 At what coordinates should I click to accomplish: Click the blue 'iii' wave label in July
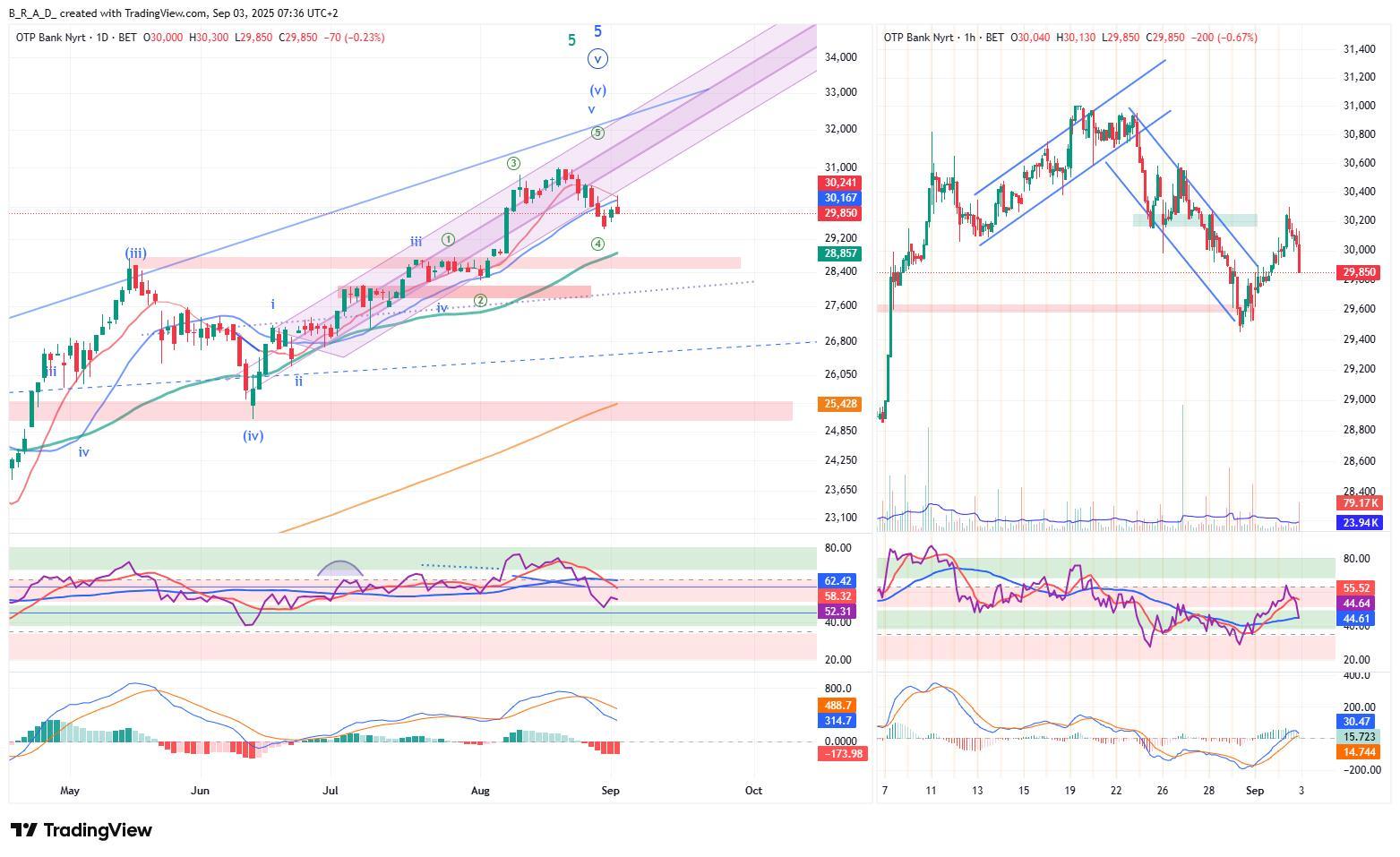[417, 242]
